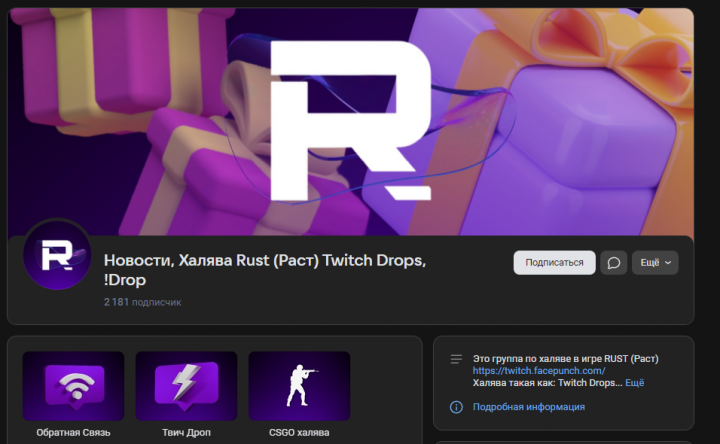Viewport: 720px width, 444px height.
Task: Open the message bubble icon button
Action: pyautogui.click(x=613, y=263)
